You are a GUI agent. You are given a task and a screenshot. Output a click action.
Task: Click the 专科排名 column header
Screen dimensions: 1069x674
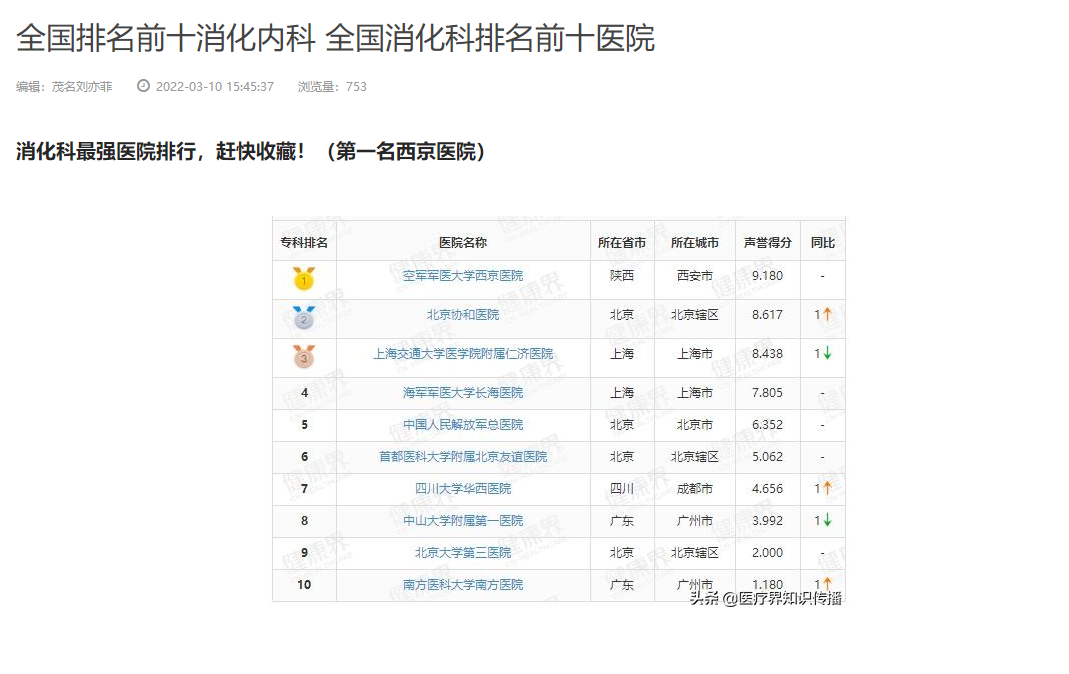[304, 243]
